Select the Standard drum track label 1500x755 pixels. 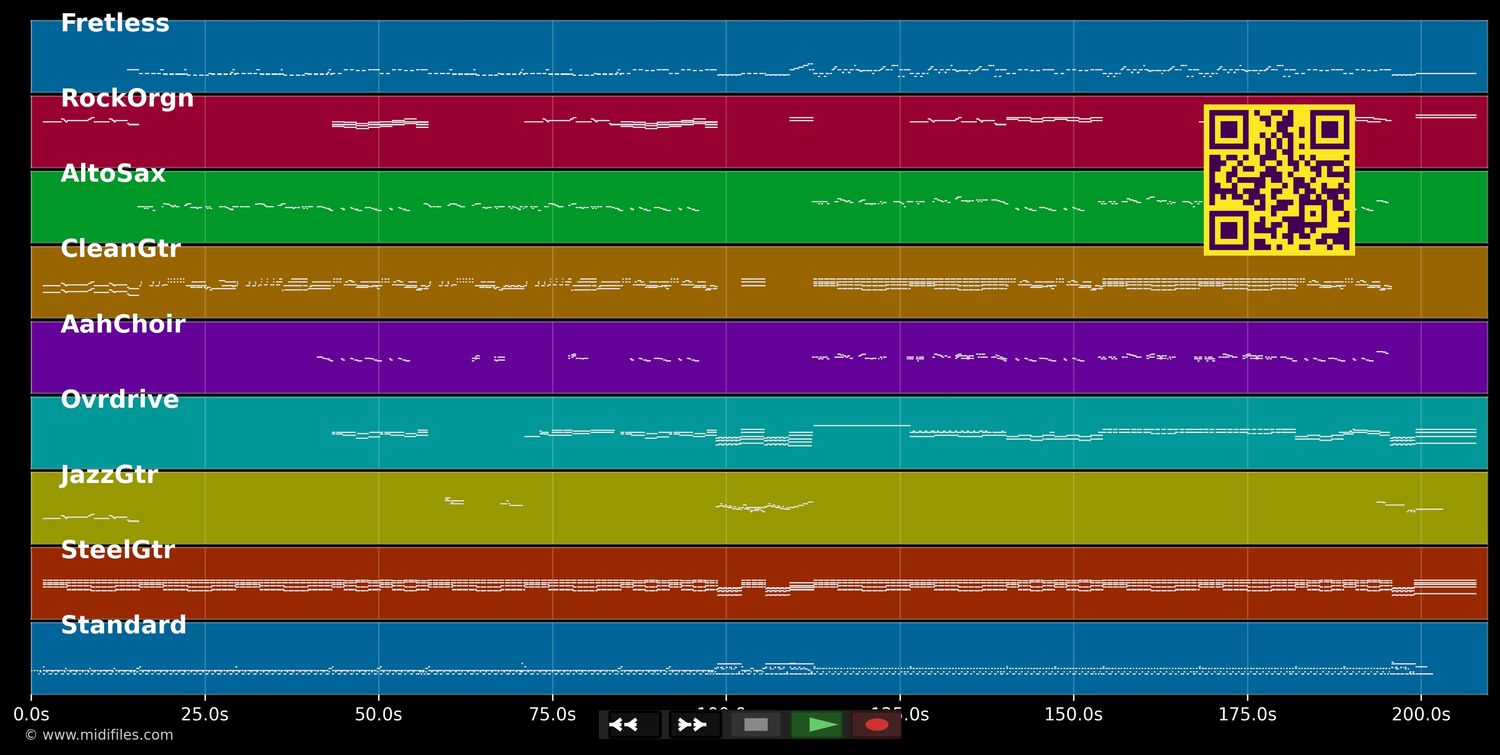[x=123, y=625]
